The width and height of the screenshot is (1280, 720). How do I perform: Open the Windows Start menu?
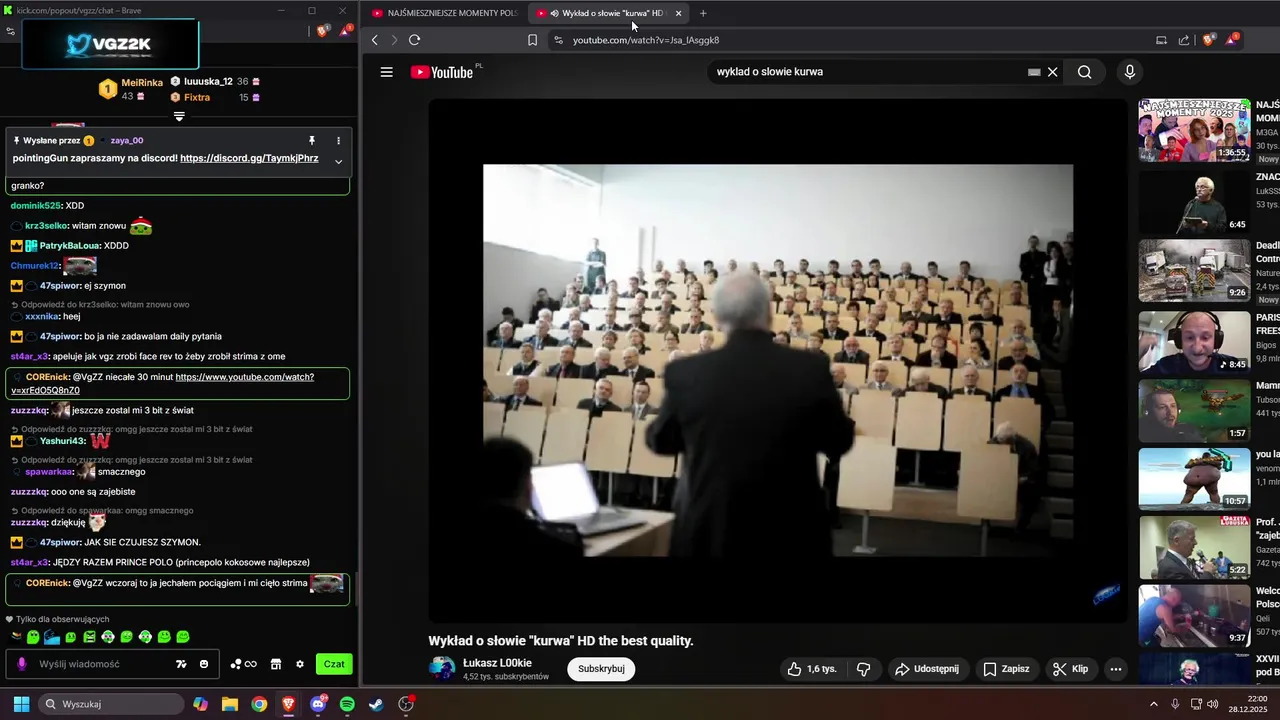tap(21, 704)
